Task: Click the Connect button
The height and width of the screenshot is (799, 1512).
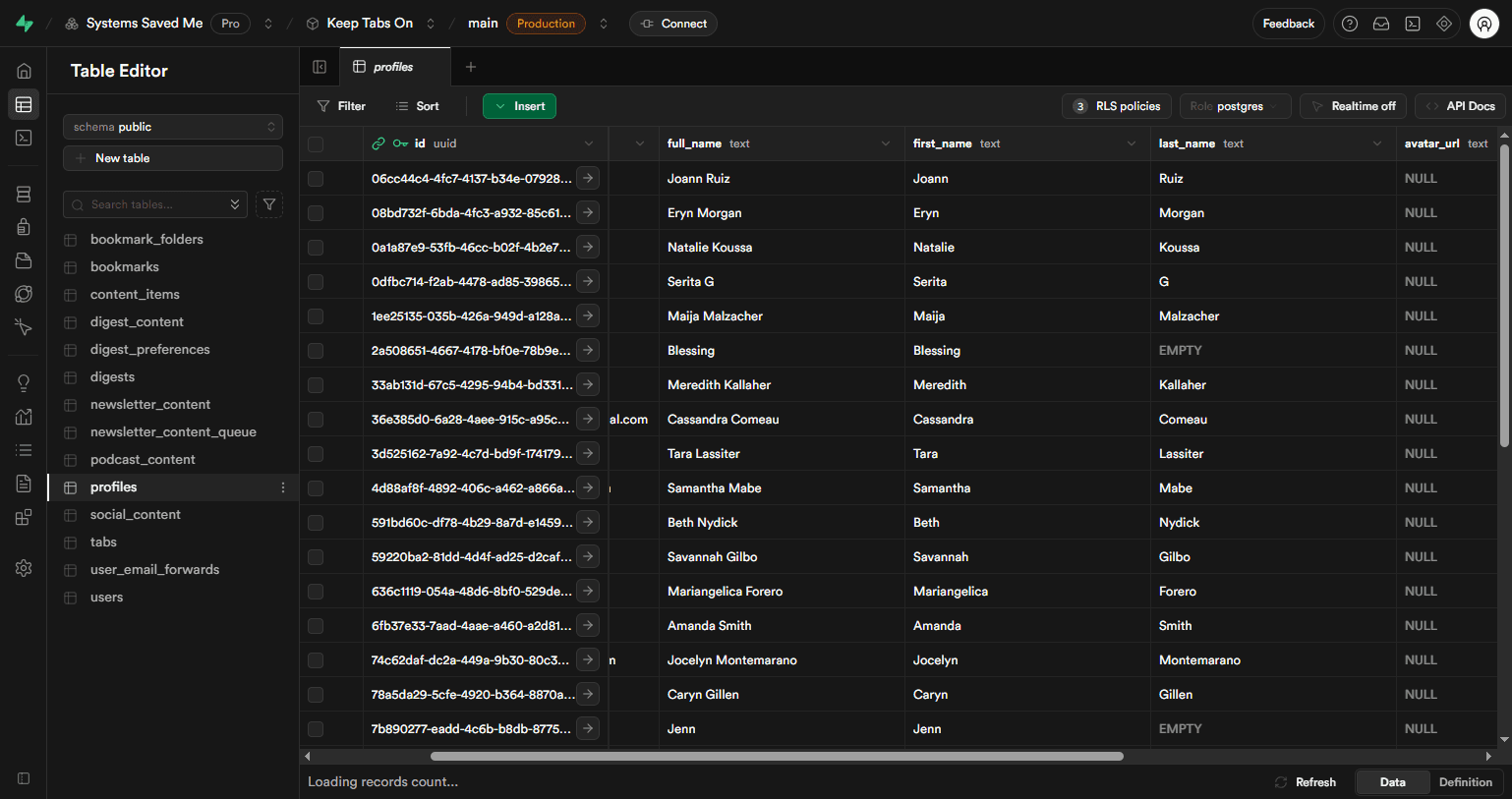Action: (673, 24)
